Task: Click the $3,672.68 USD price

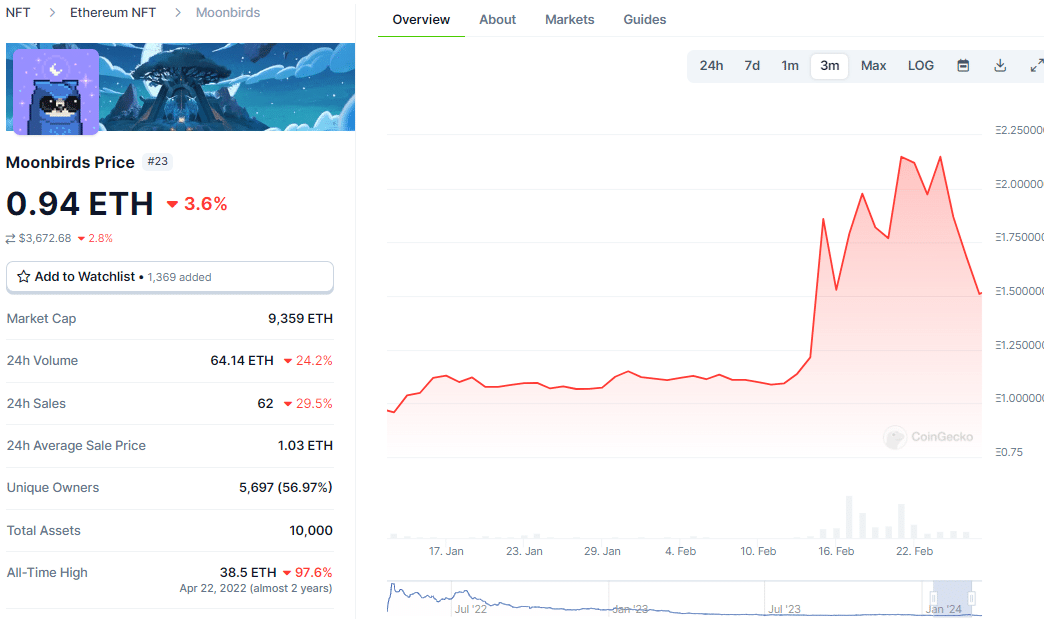Action: pos(45,238)
